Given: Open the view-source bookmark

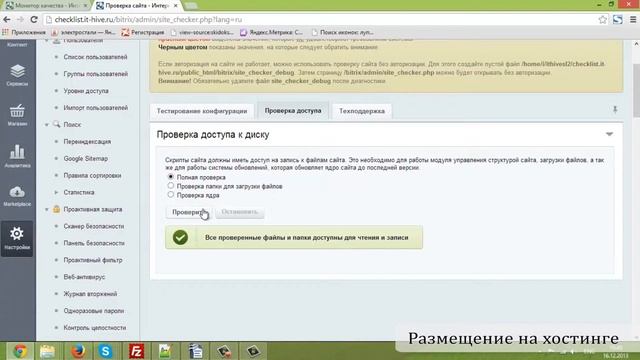Looking at the screenshot, I should [202, 32].
